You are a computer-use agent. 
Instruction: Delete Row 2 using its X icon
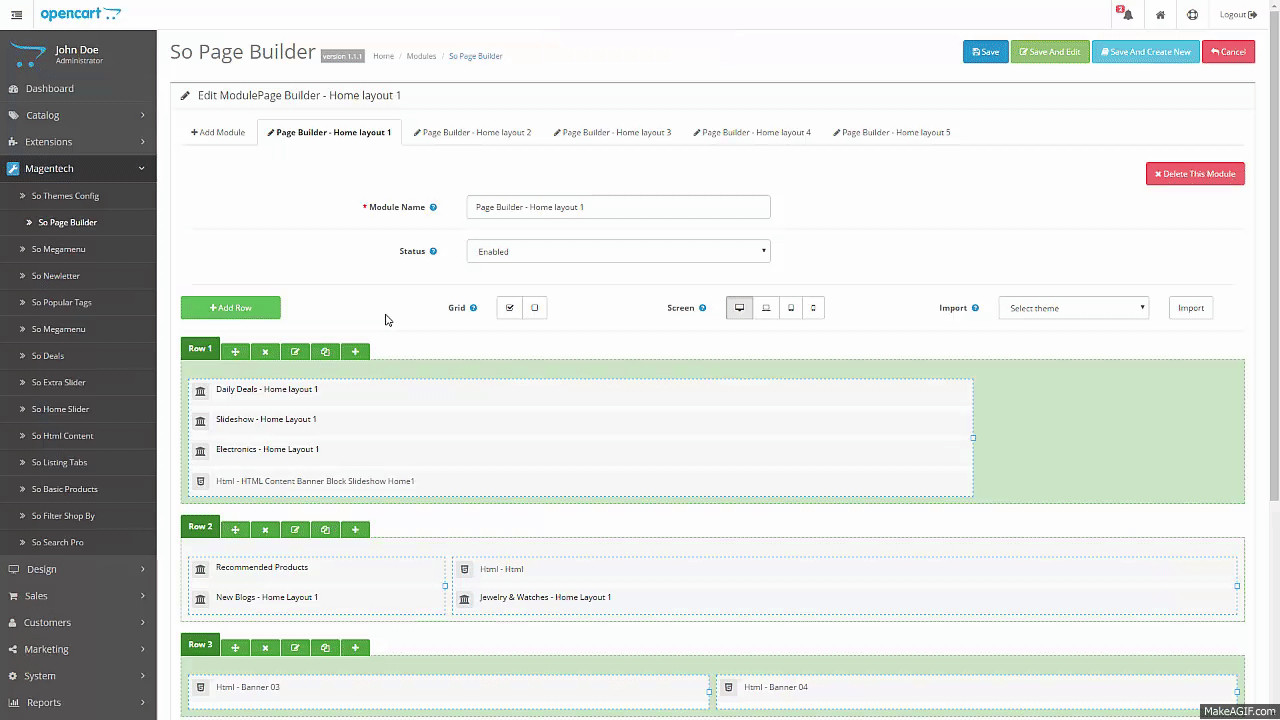click(265, 530)
